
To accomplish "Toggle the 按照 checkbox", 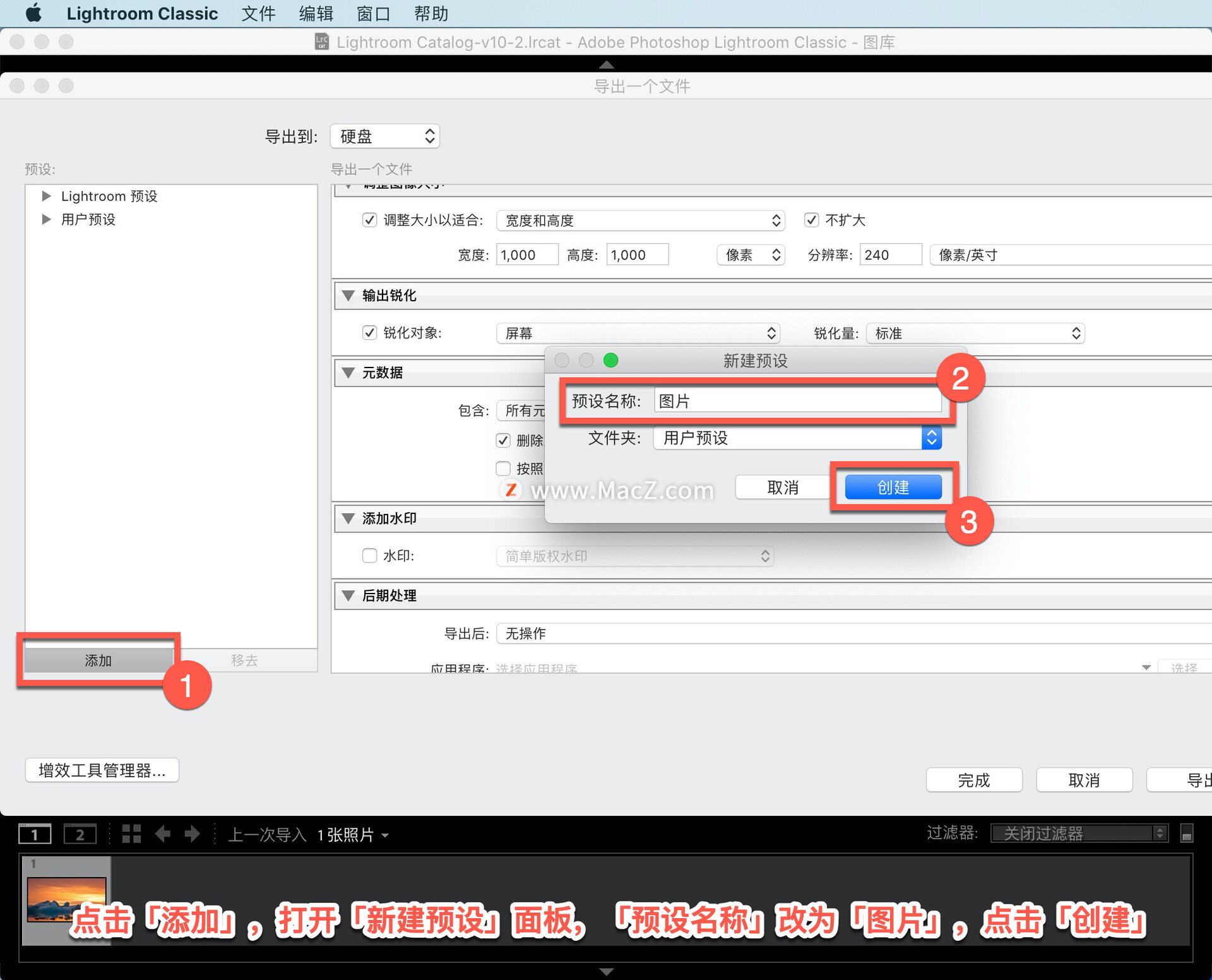I will click(x=503, y=469).
